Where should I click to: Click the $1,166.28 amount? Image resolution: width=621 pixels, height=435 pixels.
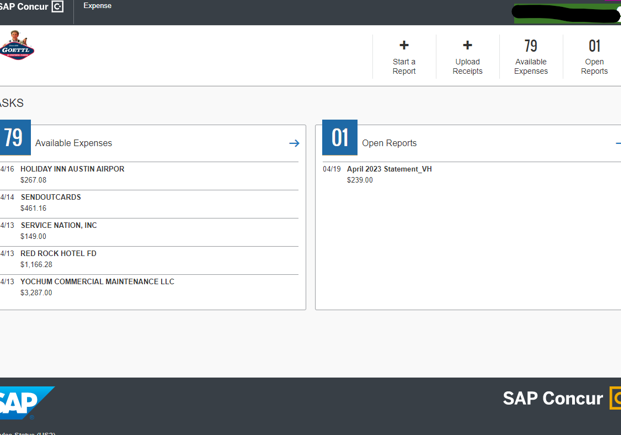coord(36,265)
